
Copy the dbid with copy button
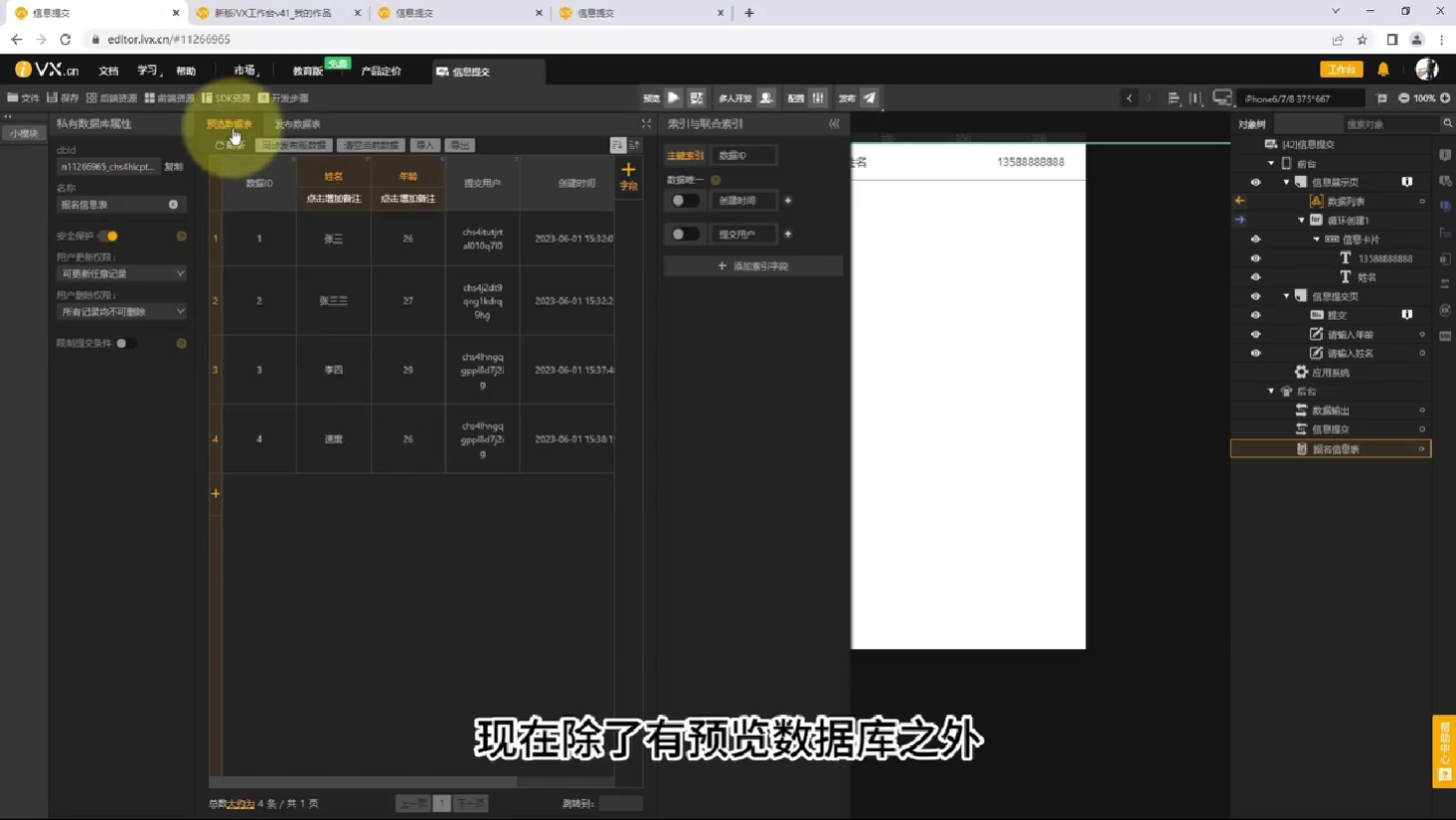tap(174, 167)
